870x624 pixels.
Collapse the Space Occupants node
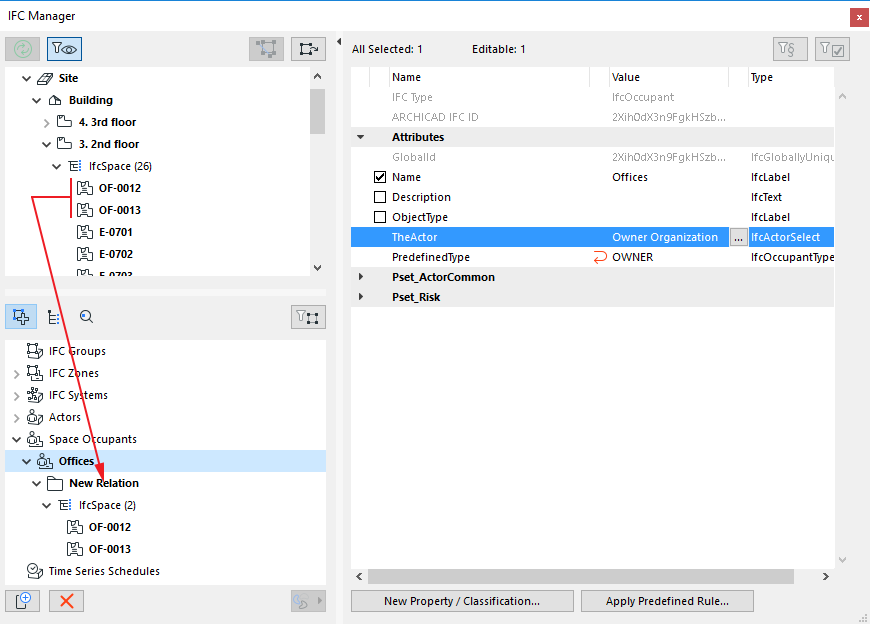[x=17, y=440]
